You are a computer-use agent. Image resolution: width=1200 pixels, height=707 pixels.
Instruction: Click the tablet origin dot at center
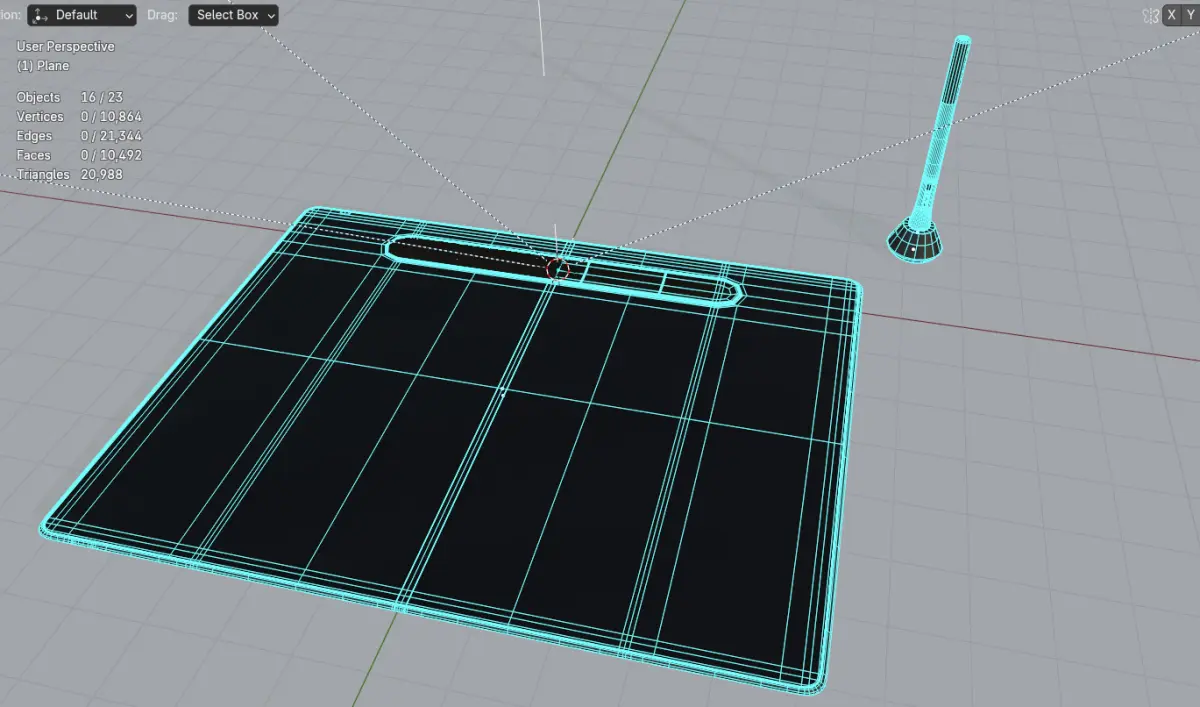click(503, 393)
